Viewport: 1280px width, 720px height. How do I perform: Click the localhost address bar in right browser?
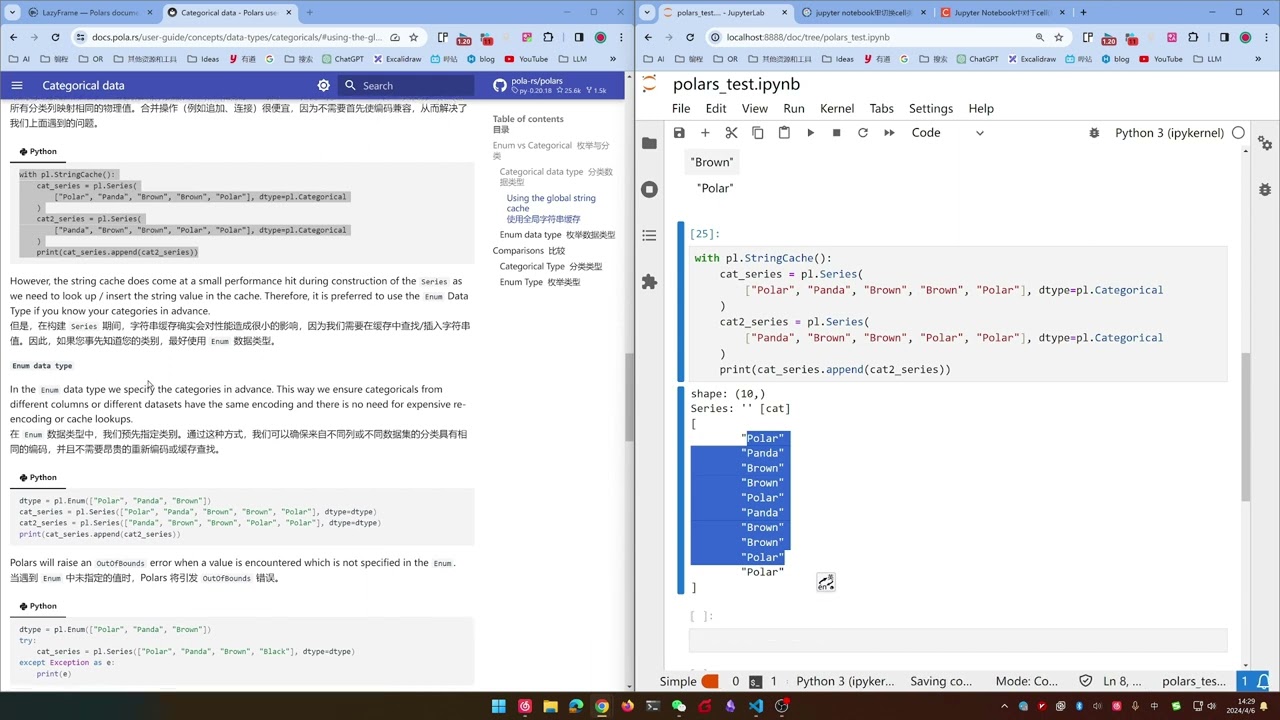pos(870,37)
